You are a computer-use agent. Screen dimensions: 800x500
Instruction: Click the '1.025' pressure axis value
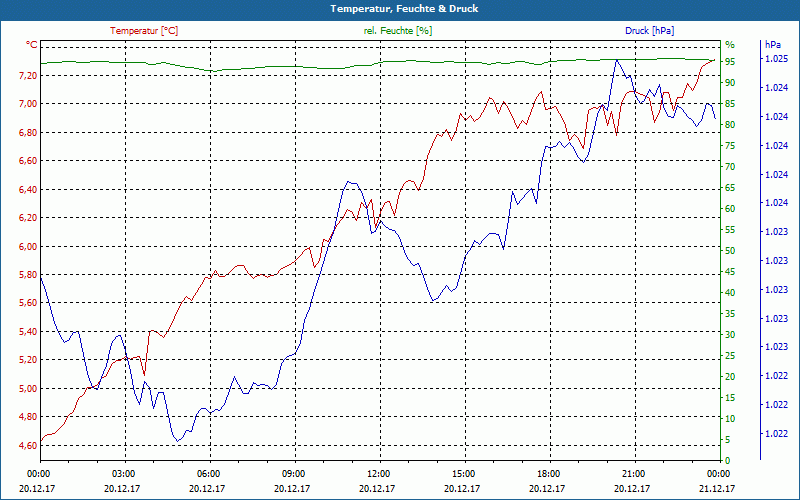point(776,59)
